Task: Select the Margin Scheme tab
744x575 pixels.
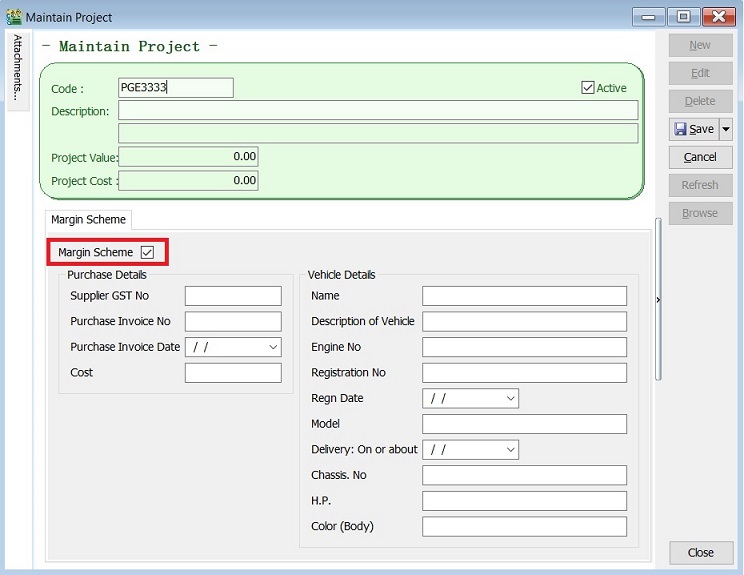Action: tap(89, 220)
